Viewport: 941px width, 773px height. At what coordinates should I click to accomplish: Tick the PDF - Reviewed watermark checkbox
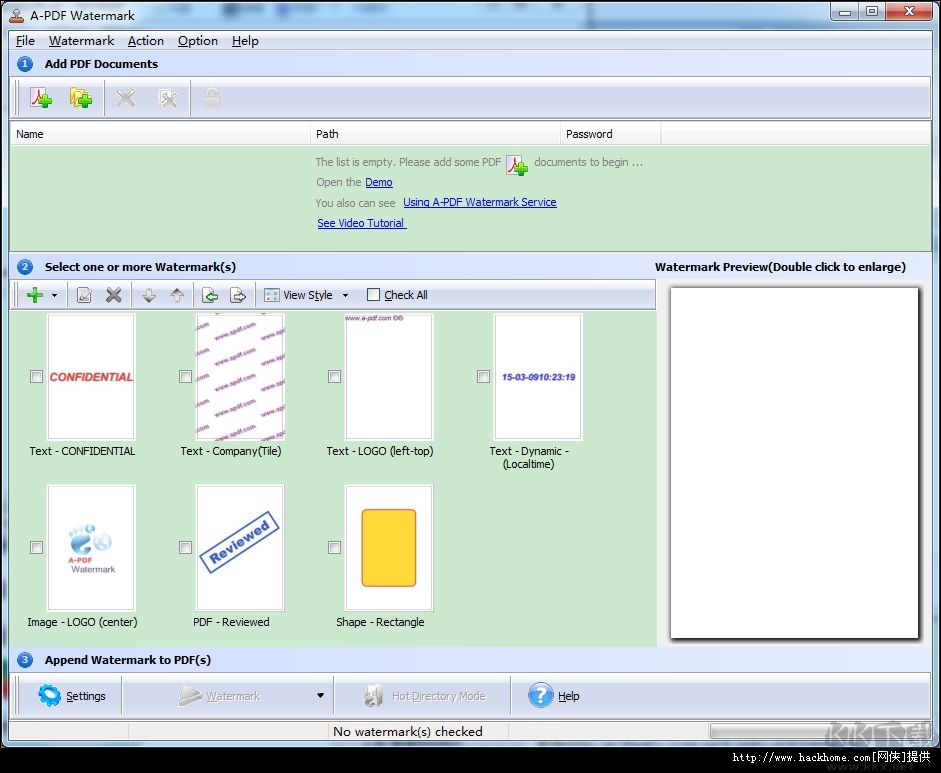click(x=185, y=548)
